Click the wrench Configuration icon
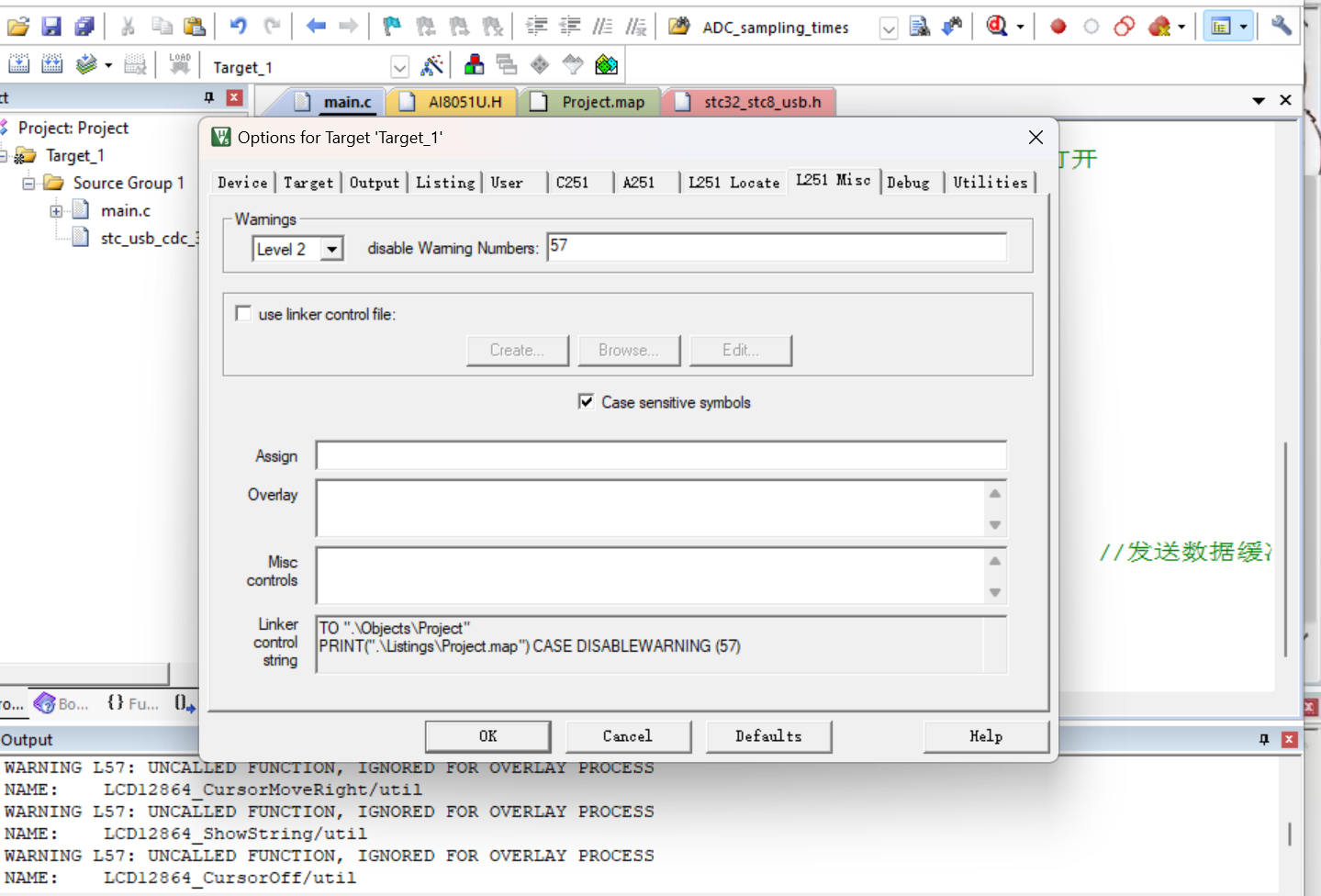1321x896 pixels. click(1282, 27)
